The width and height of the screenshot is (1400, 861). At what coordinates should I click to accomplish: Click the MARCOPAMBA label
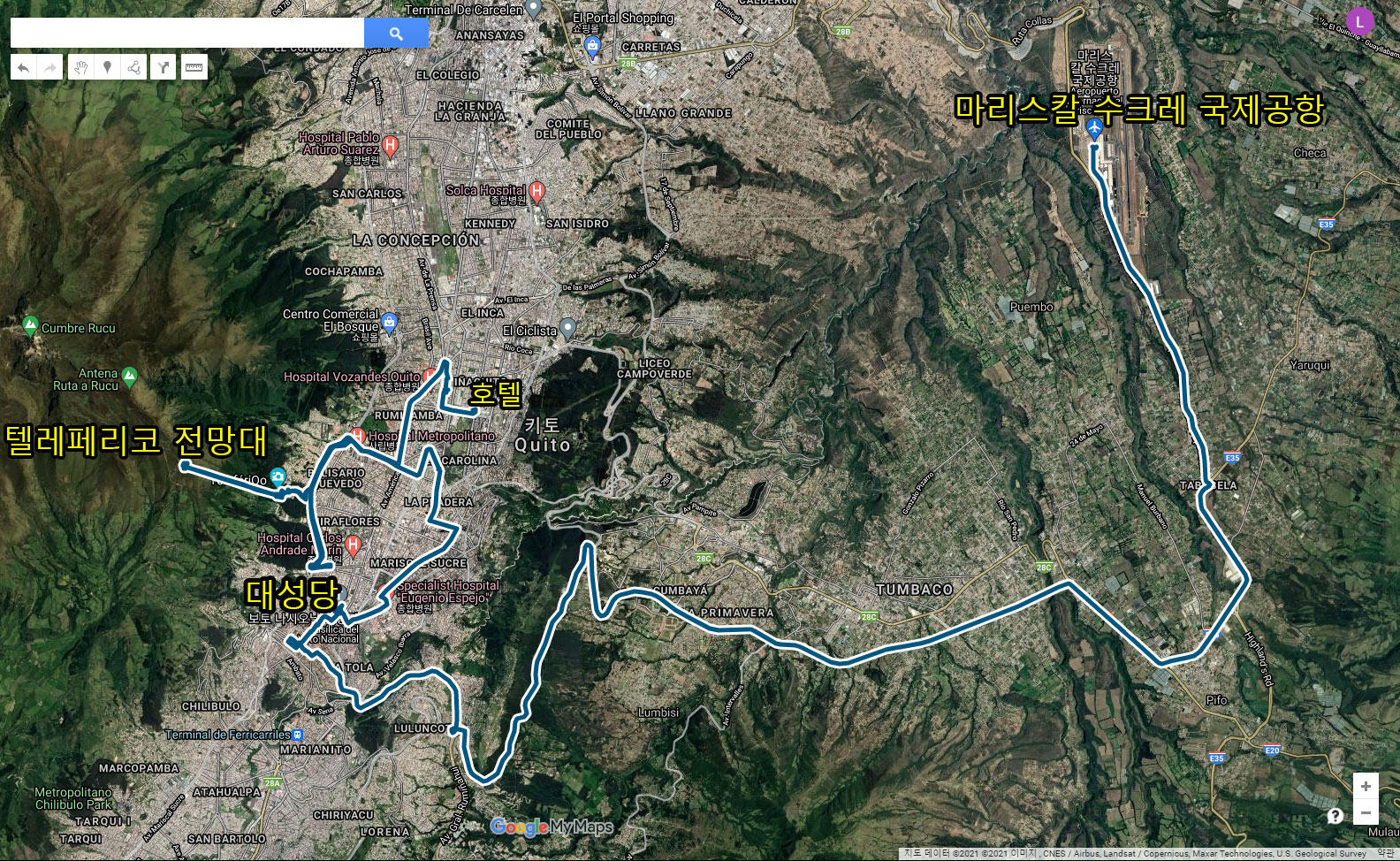click(x=139, y=768)
